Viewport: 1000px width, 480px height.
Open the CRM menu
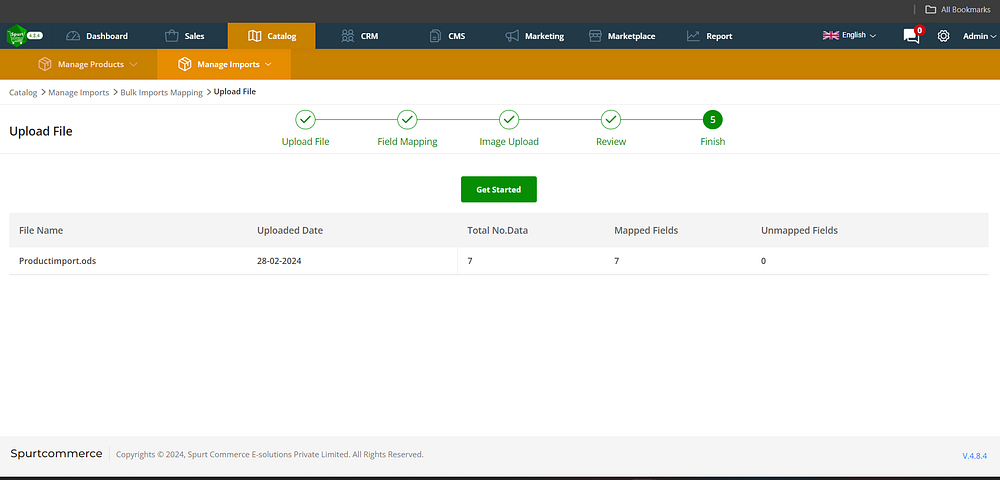tap(360, 36)
